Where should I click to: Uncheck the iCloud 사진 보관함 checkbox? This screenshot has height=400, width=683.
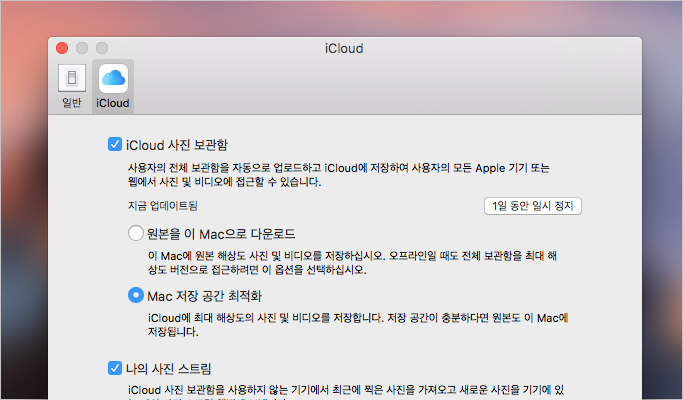[x=115, y=144]
